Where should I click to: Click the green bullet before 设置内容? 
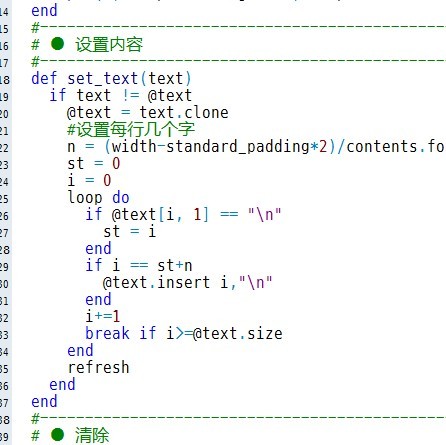tap(57, 44)
